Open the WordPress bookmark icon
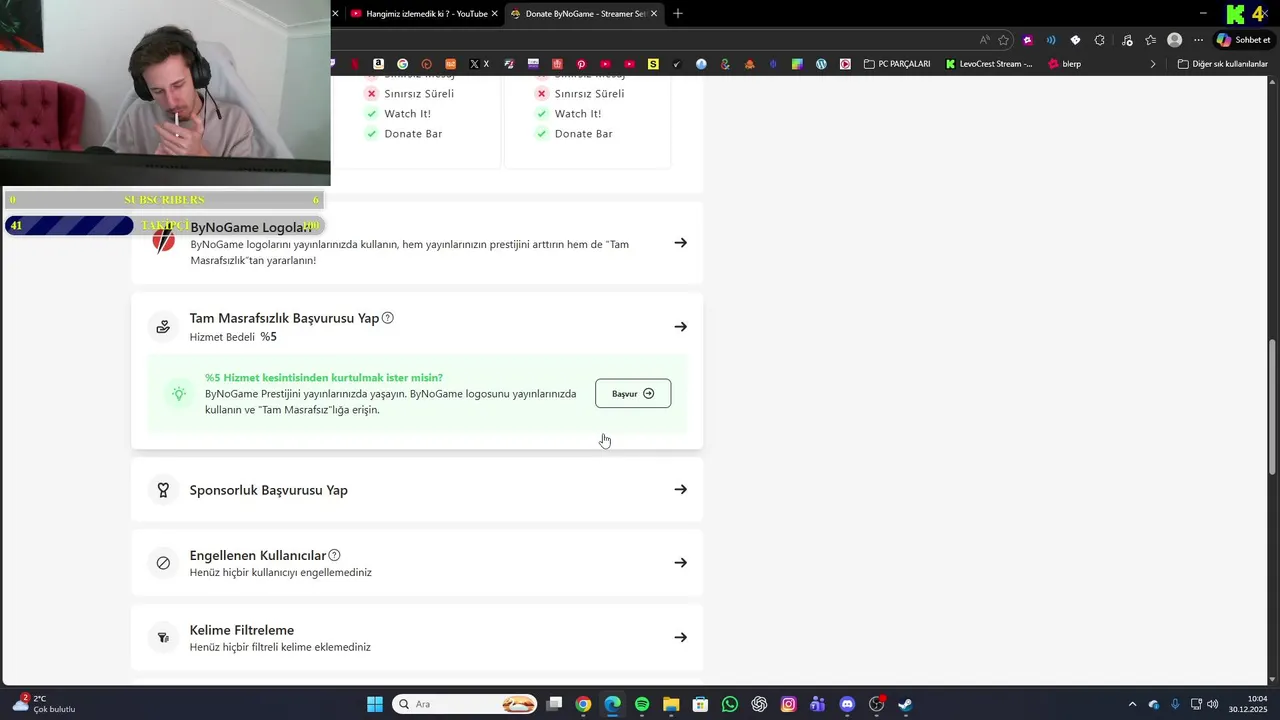Viewport: 1280px width, 720px height. [x=821, y=64]
